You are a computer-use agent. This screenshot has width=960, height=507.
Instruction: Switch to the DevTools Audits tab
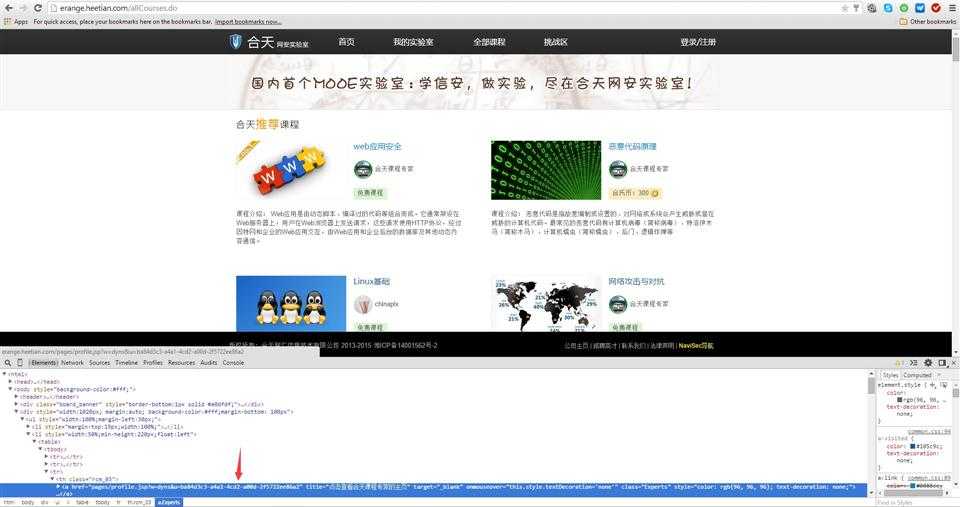tap(209, 362)
